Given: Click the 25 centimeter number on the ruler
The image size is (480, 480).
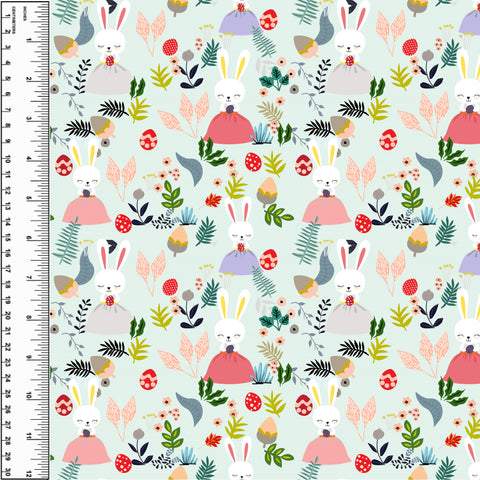Looking at the screenshot, I should coord(8,394).
